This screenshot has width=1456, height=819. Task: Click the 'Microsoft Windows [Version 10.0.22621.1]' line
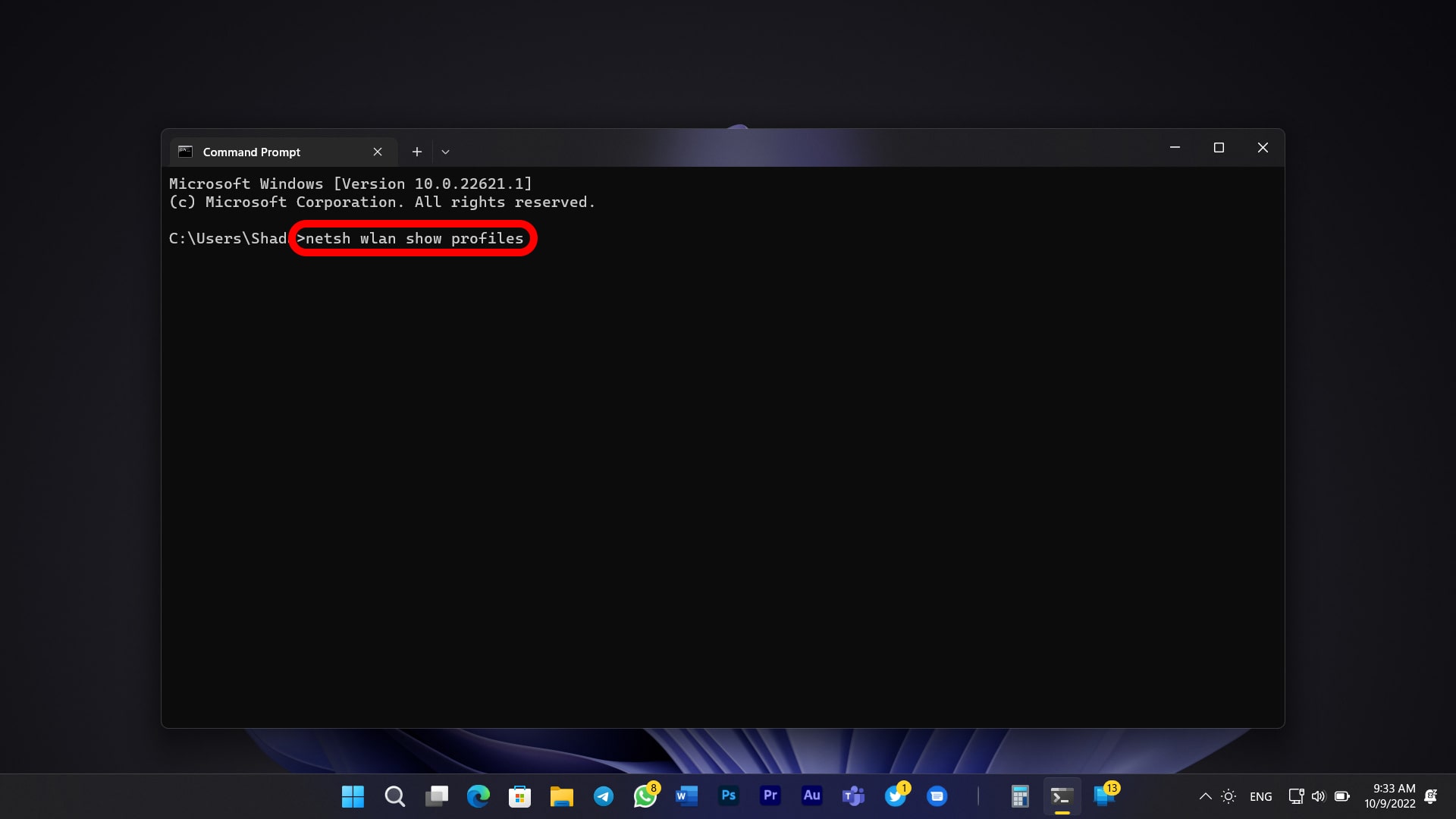(x=350, y=184)
